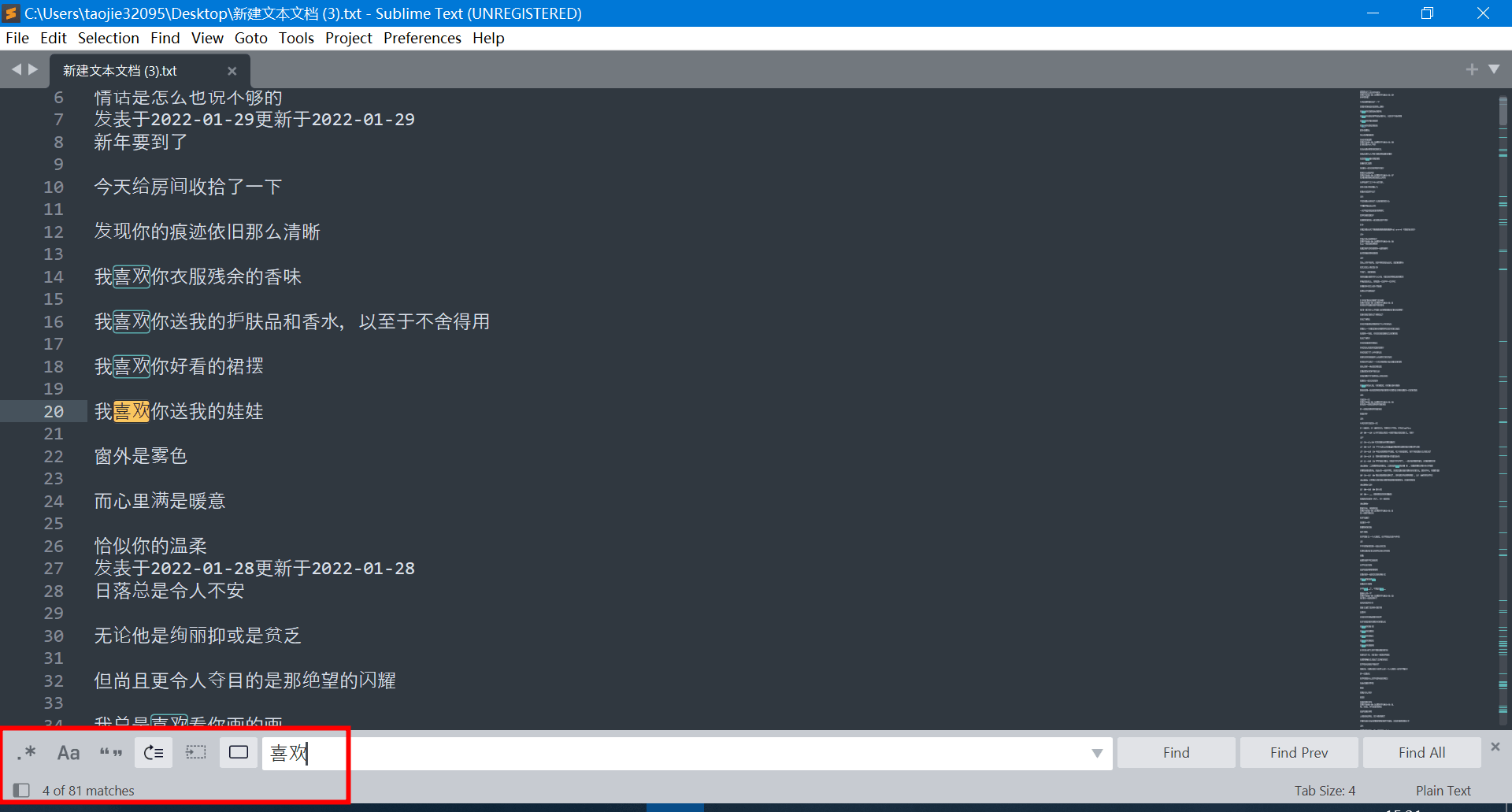Restore down the Sublime Text window
Image resolution: width=1512 pixels, height=812 pixels.
[x=1427, y=13]
